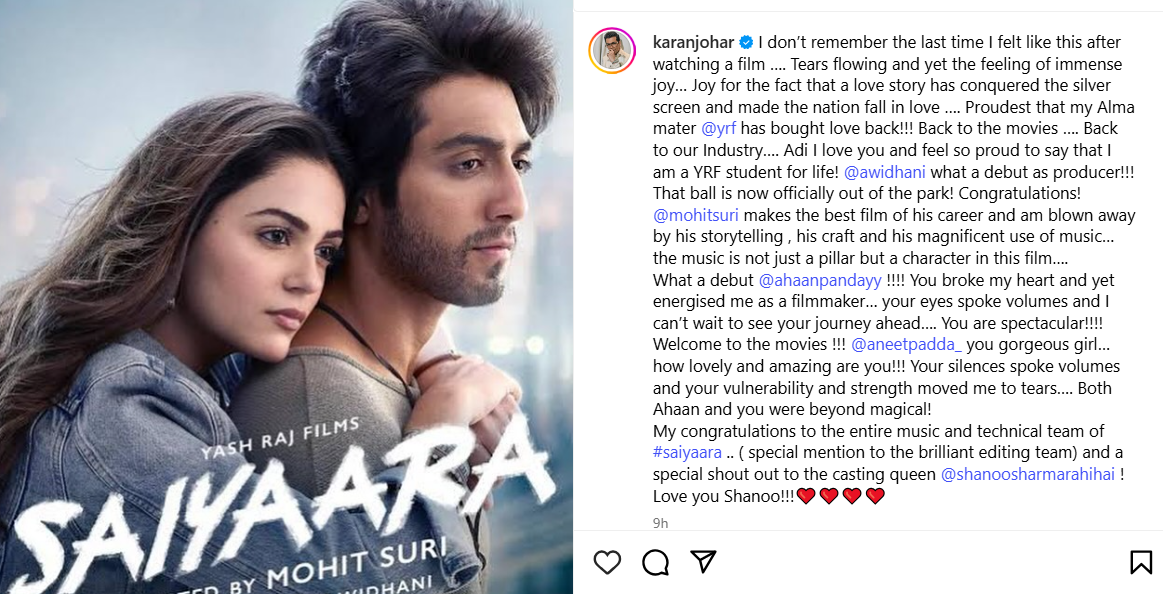Open the karanjohar username link
This screenshot has width=1163, height=594.
[693, 42]
